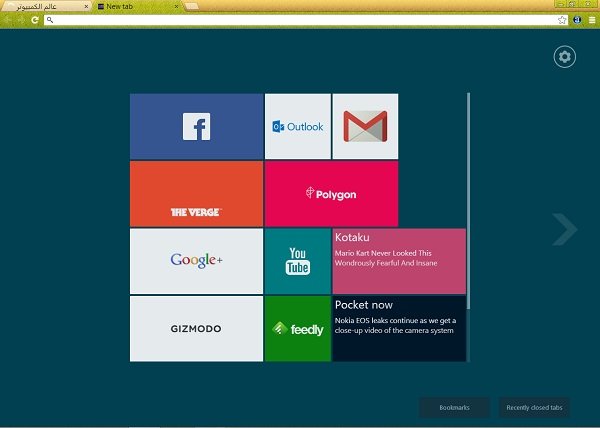The height and width of the screenshot is (428, 600).
Task: Click the back navigation arrow
Action: coord(8,20)
